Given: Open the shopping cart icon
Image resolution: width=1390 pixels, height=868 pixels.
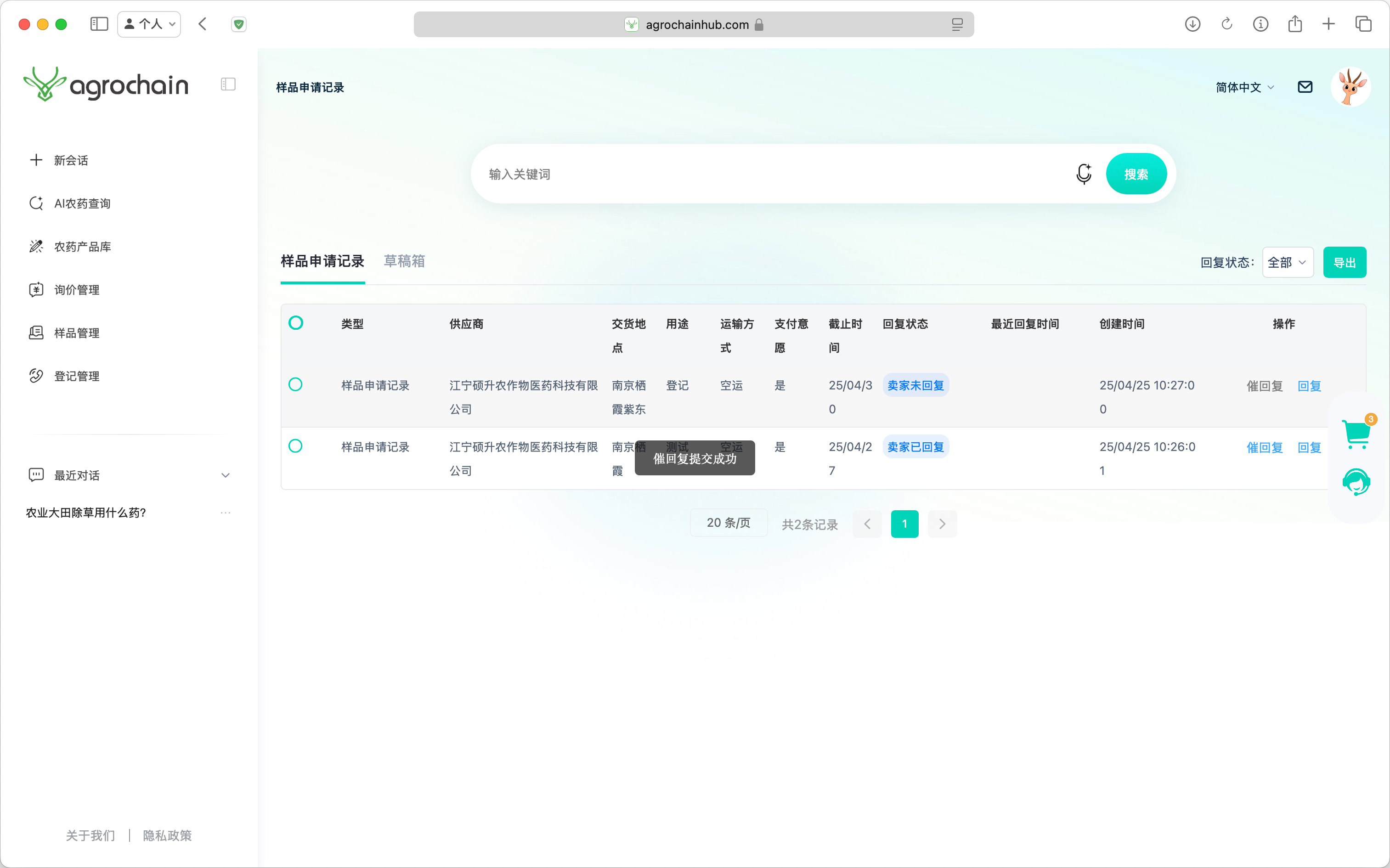Looking at the screenshot, I should pos(1356,434).
